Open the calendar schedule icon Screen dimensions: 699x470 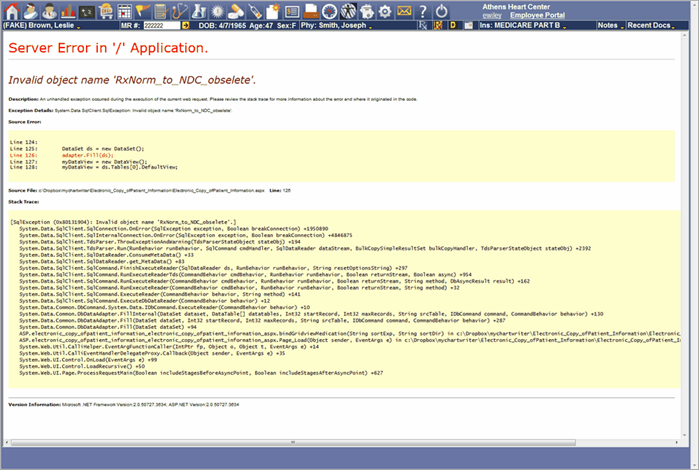click(125, 10)
